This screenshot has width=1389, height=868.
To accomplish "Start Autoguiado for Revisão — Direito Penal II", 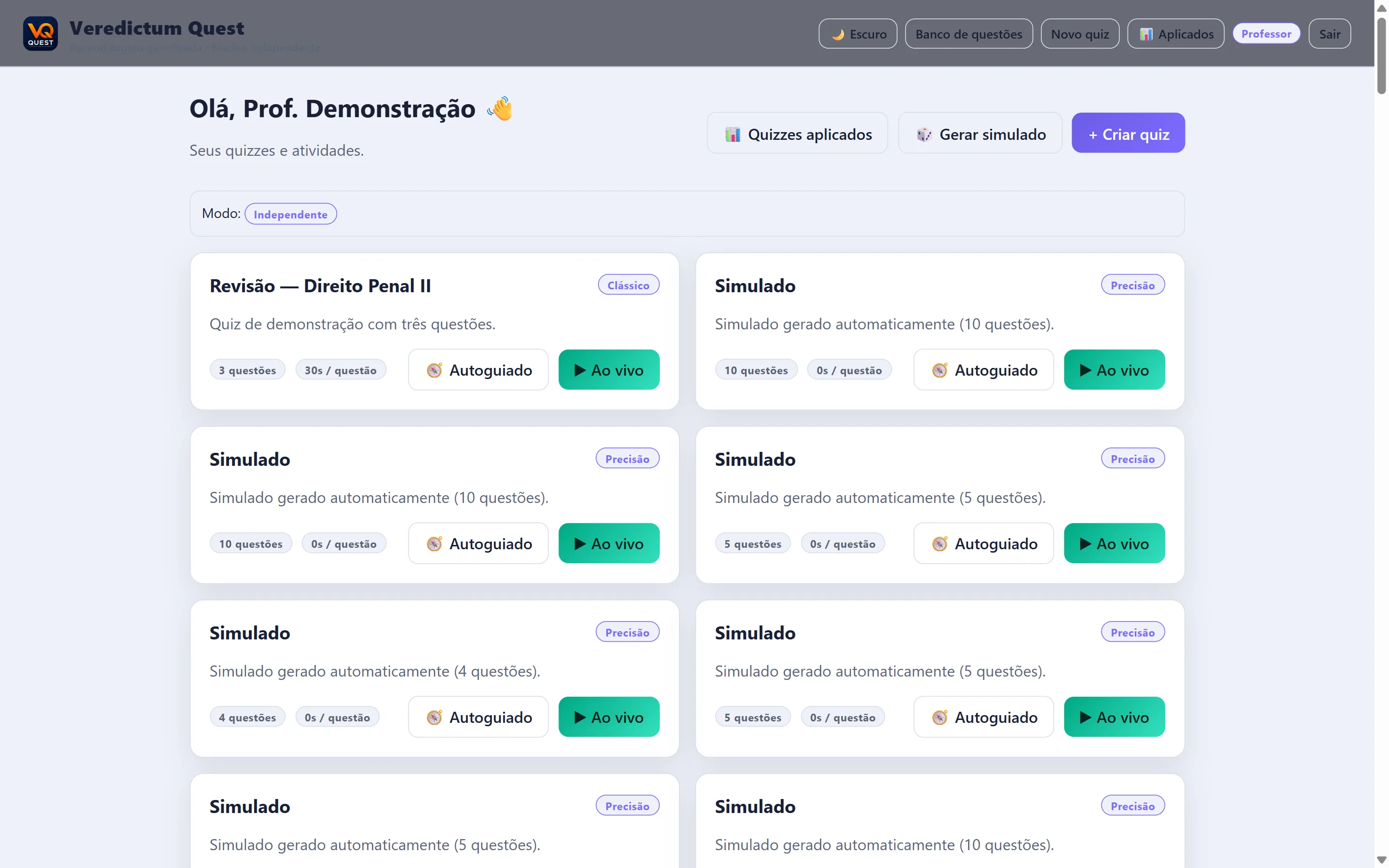I will click(478, 370).
